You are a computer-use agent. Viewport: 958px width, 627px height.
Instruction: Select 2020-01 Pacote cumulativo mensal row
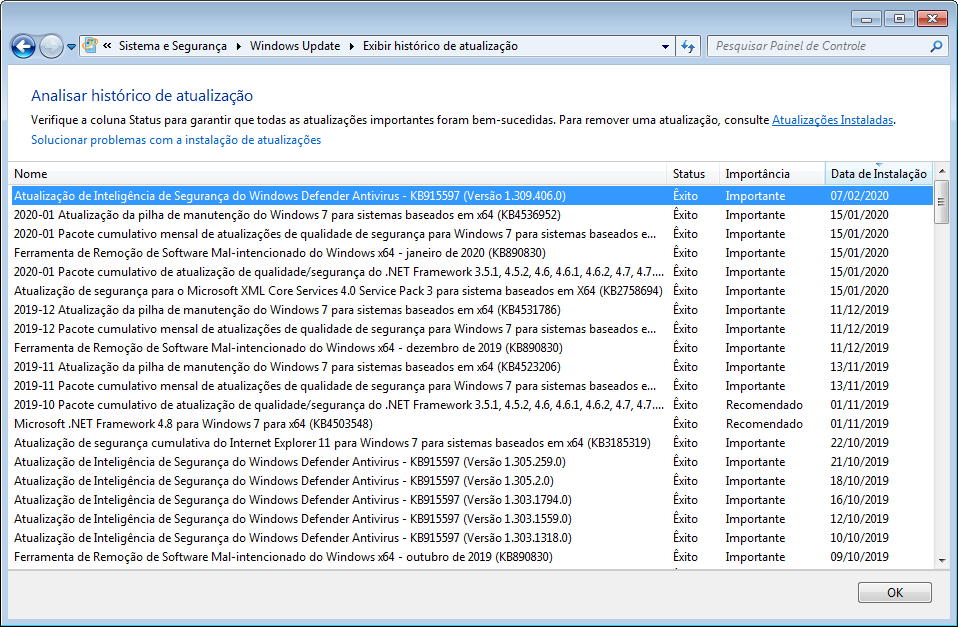[x=472, y=233]
